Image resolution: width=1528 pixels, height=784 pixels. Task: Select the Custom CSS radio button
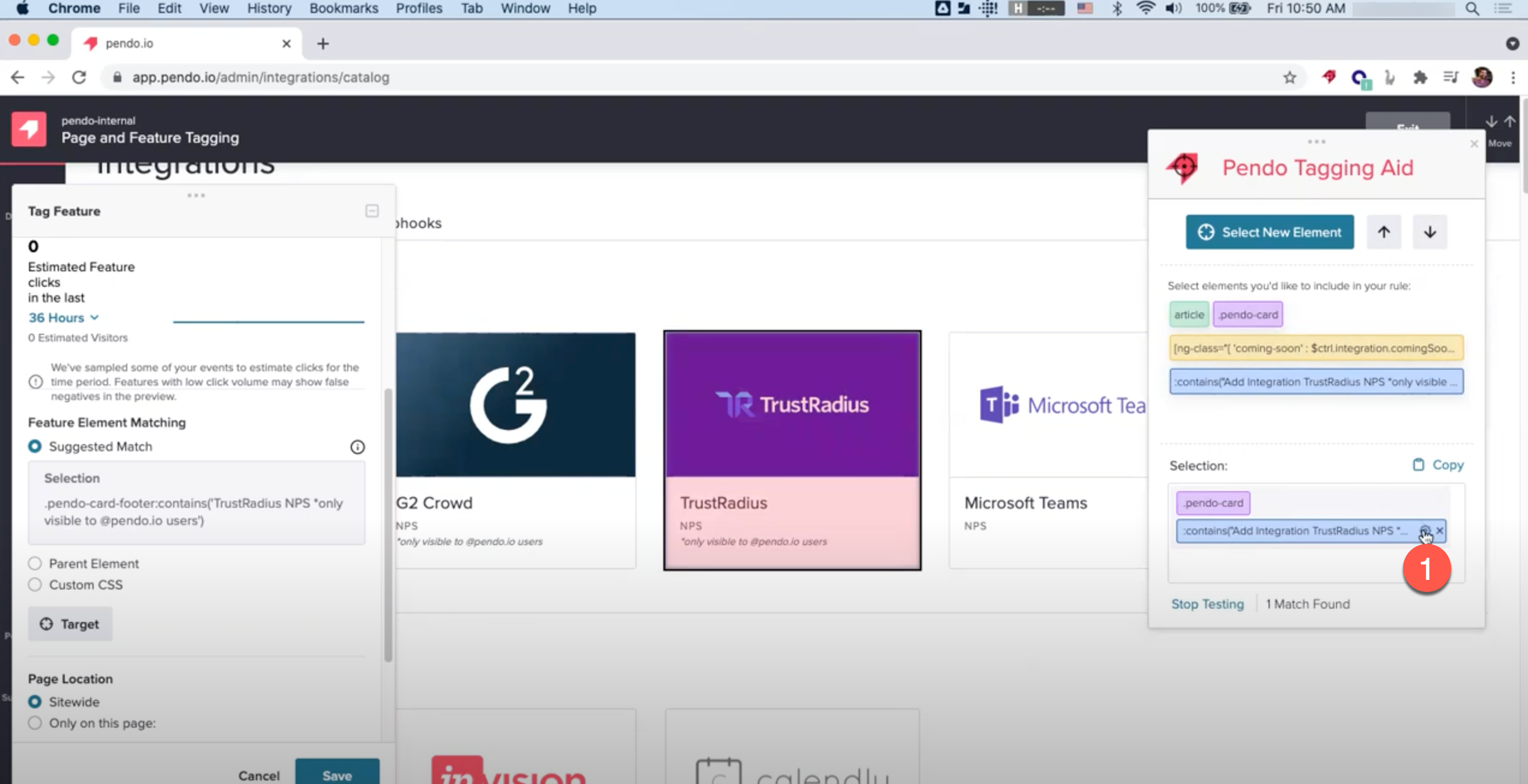[x=35, y=585]
